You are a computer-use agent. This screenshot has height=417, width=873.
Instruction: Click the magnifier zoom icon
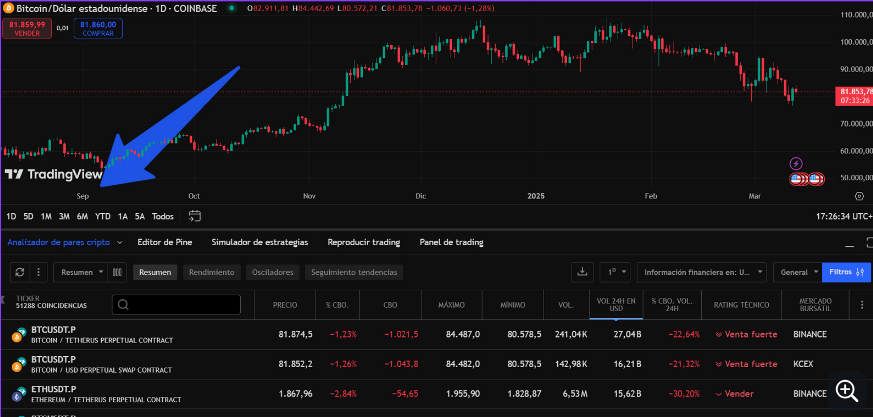[x=847, y=390]
